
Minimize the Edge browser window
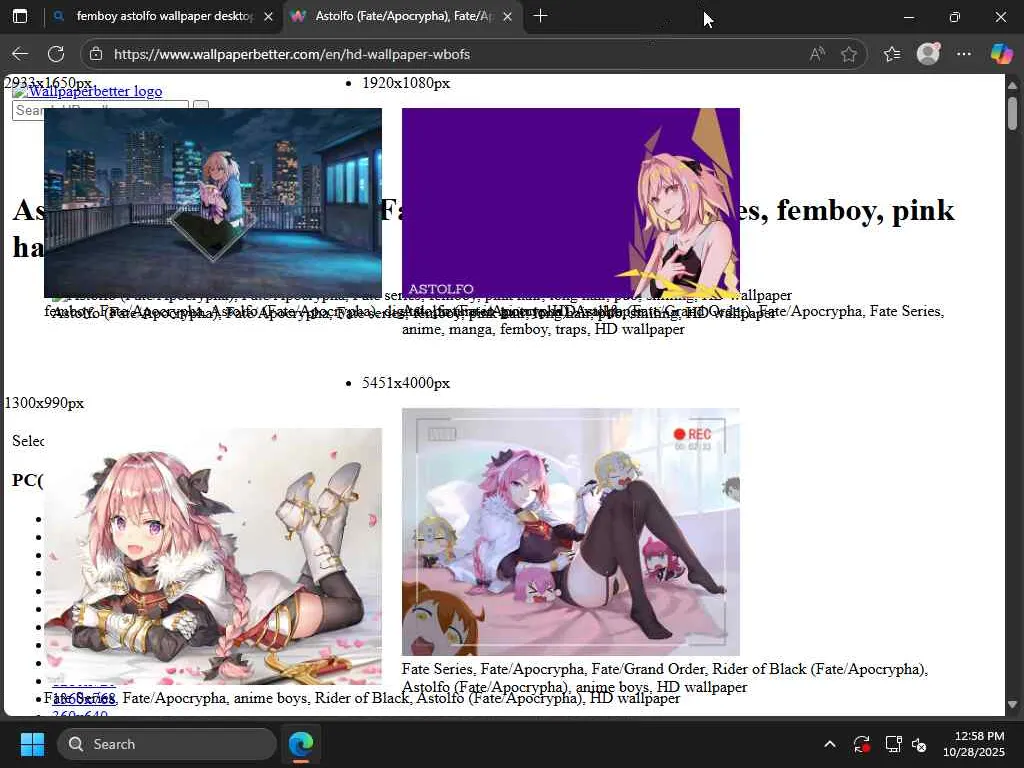[908, 17]
